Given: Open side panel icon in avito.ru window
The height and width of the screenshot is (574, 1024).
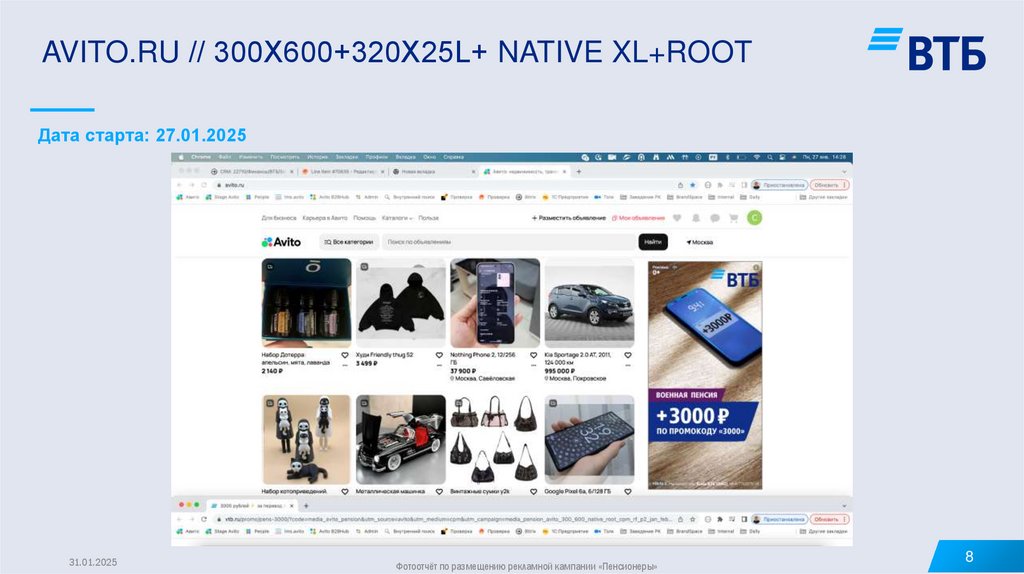Looking at the screenshot, I should pos(744,185).
